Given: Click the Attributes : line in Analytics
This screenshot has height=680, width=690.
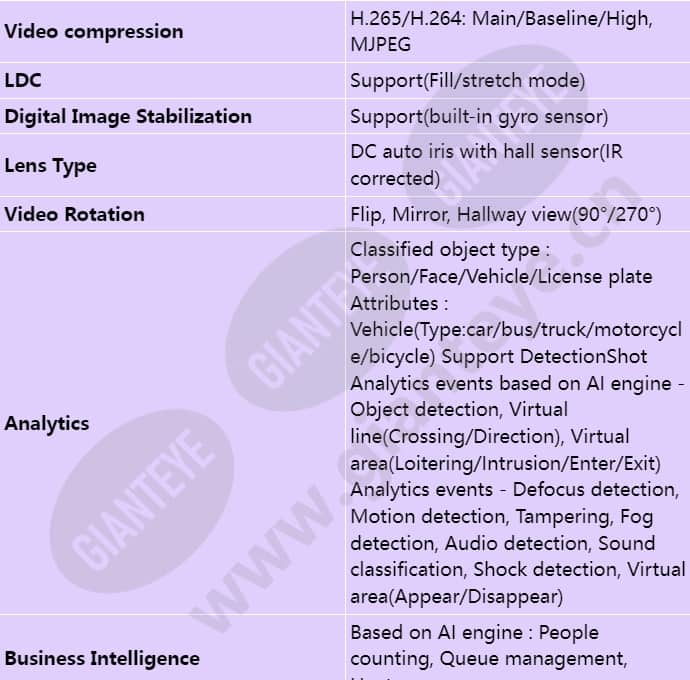Looking at the screenshot, I should [x=399, y=304].
